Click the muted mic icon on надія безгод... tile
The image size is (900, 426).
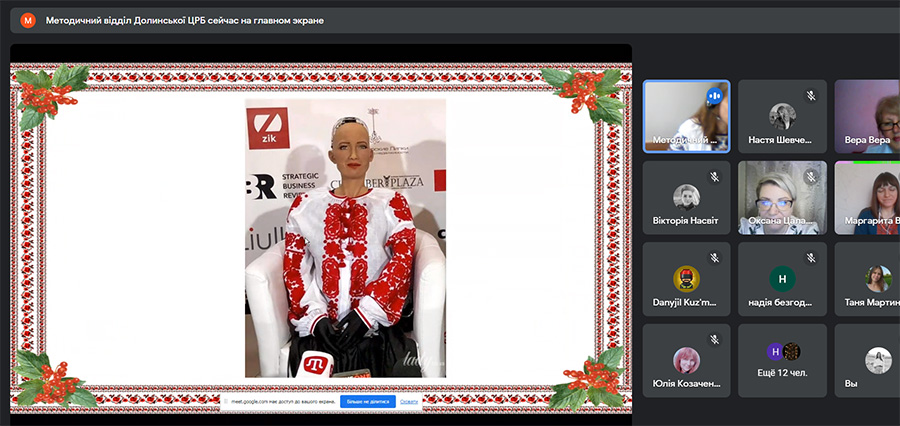click(x=810, y=258)
